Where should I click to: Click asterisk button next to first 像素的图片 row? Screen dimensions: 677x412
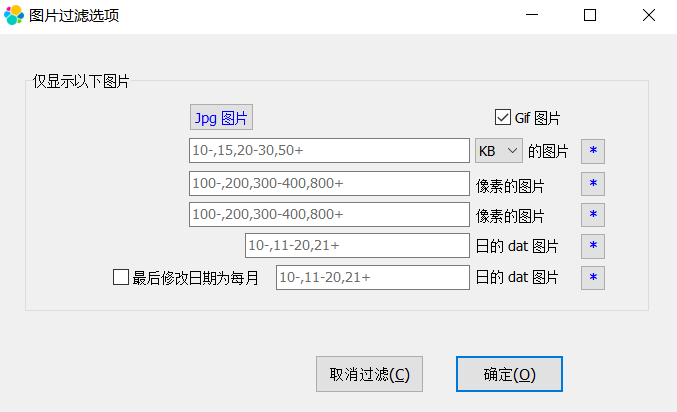click(x=592, y=184)
